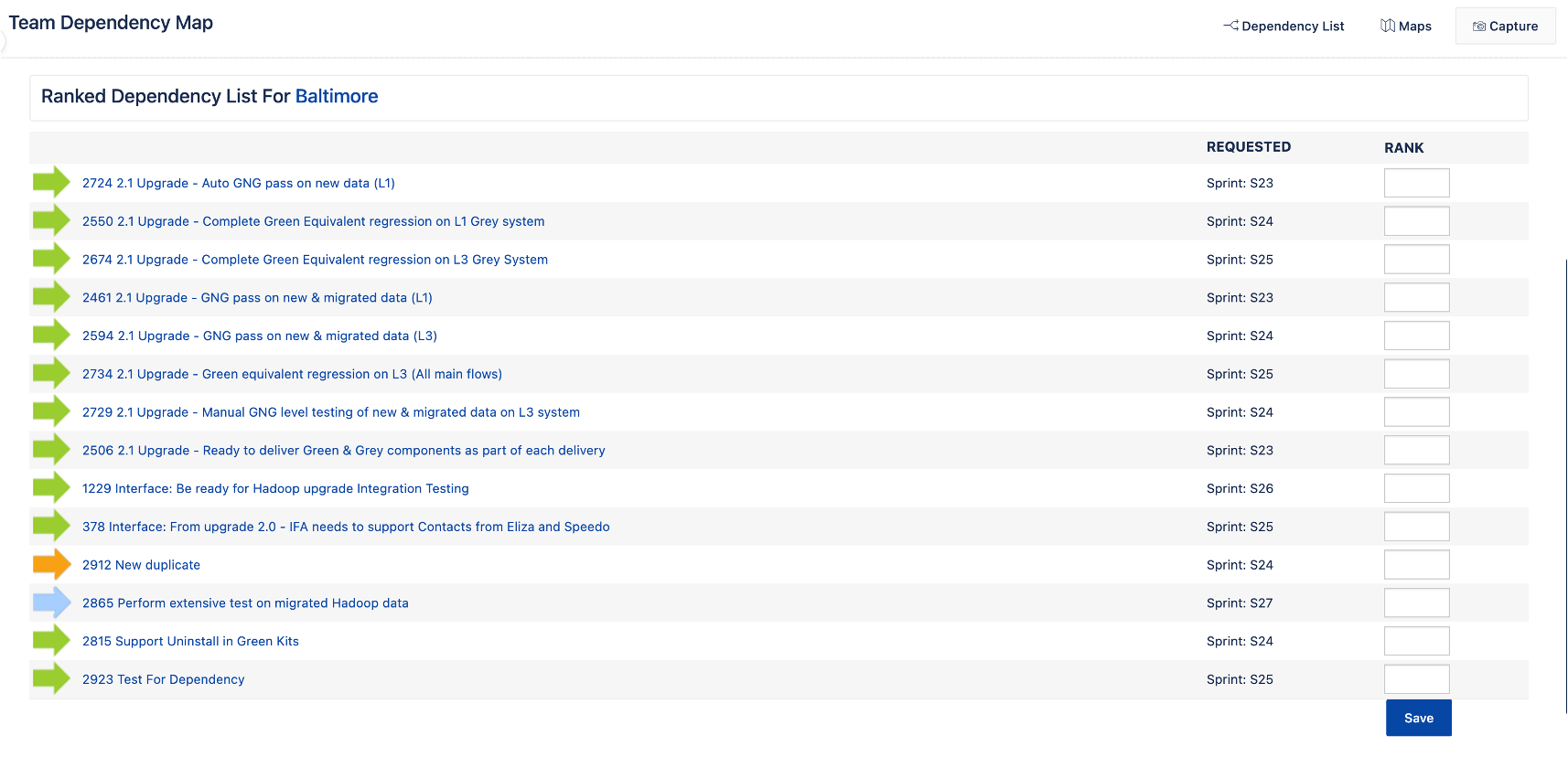
Task: Save the dependency rankings
Action: (x=1418, y=718)
